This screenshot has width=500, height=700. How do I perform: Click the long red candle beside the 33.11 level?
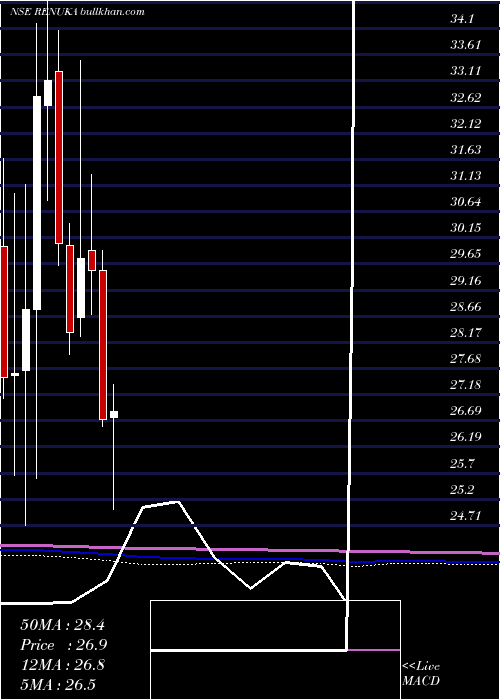coord(58,157)
